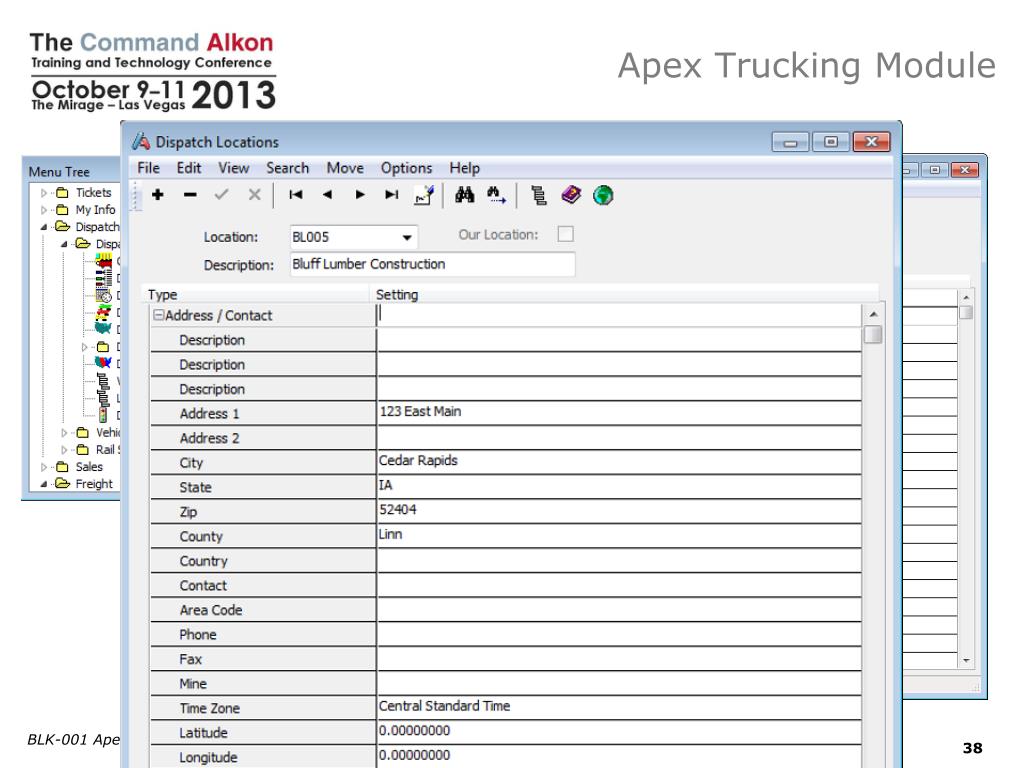Click the background window scrollbar down arrow
This screenshot has height=768, width=1024.
(967, 661)
